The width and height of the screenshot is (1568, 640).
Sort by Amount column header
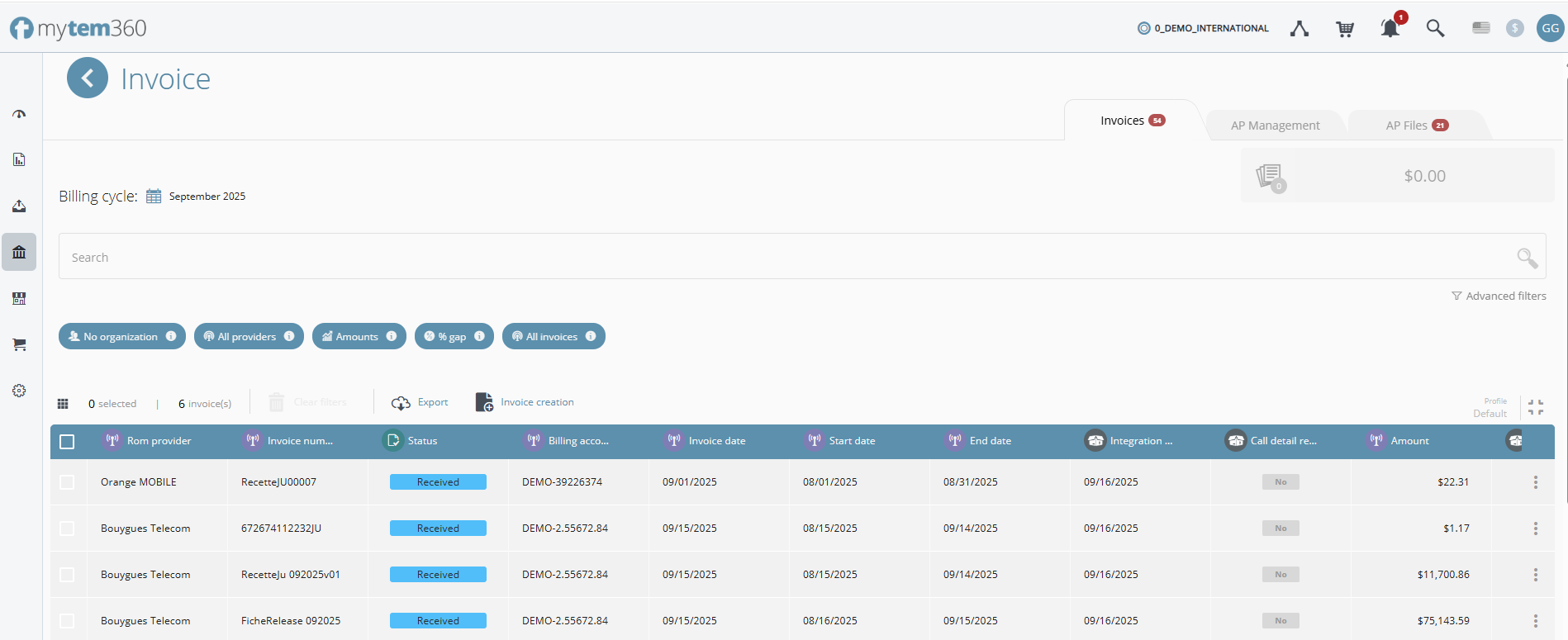(1409, 441)
